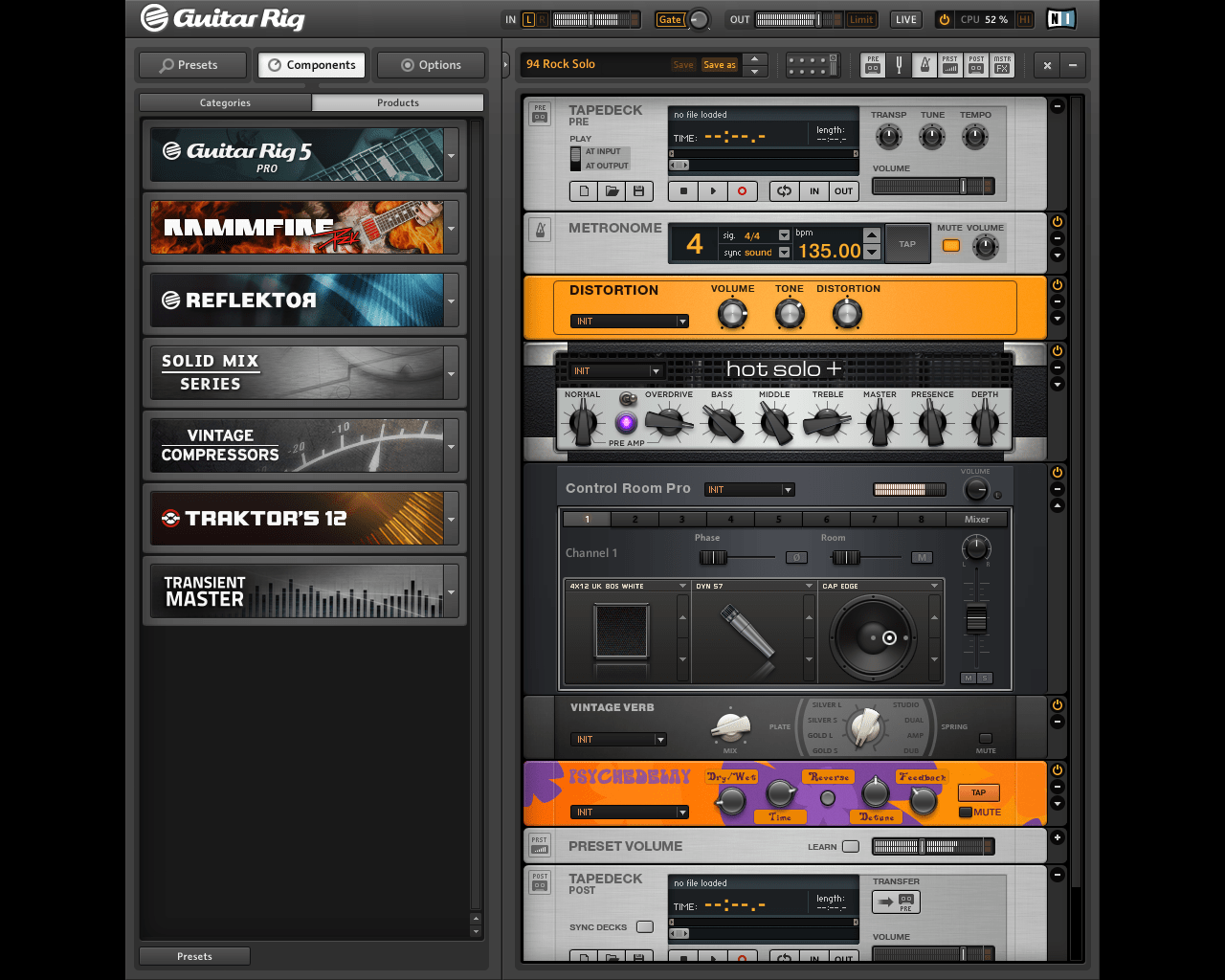
Task: Solo channel with the S button in Control Room mixer
Action: (x=985, y=678)
